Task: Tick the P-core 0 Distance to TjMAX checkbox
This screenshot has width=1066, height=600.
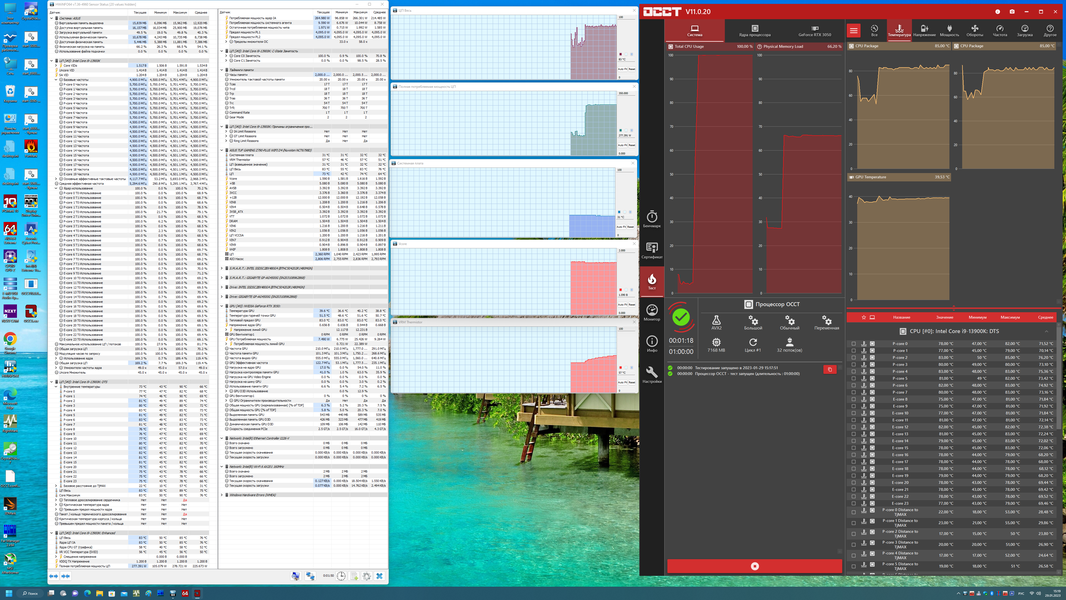Action: (x=854, y=512)
